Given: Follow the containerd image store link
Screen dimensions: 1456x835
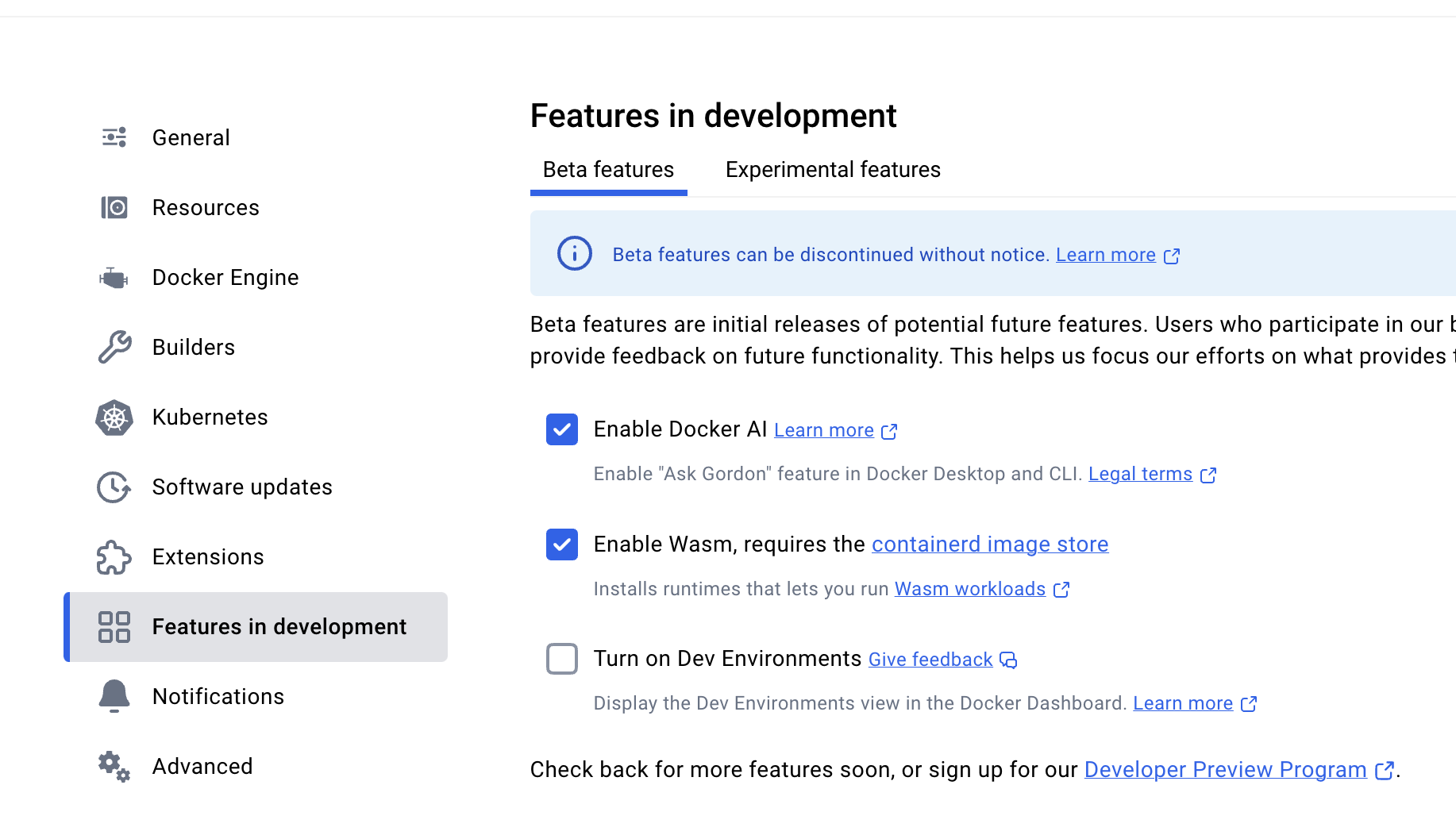Looking at the screenshot, I should click(990, 544).
